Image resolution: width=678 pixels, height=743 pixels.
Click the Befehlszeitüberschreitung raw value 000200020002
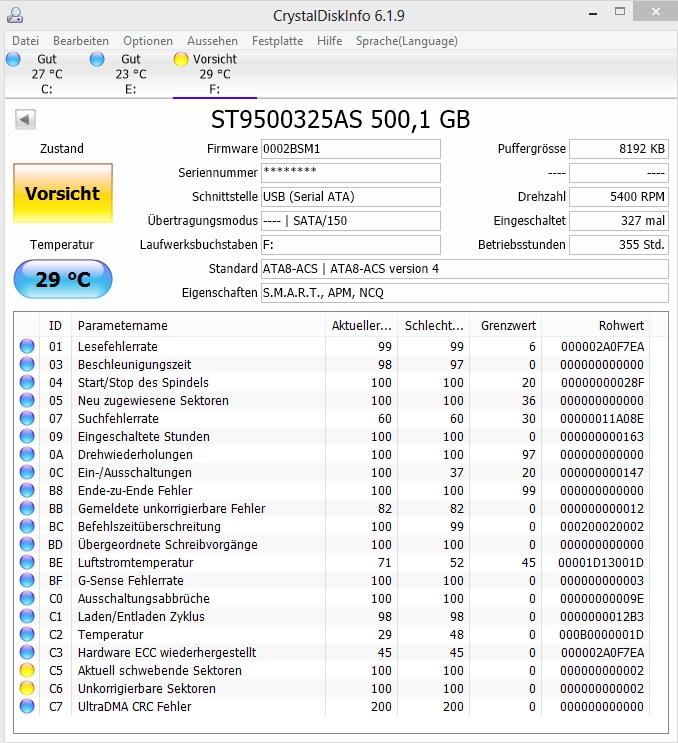602,526
